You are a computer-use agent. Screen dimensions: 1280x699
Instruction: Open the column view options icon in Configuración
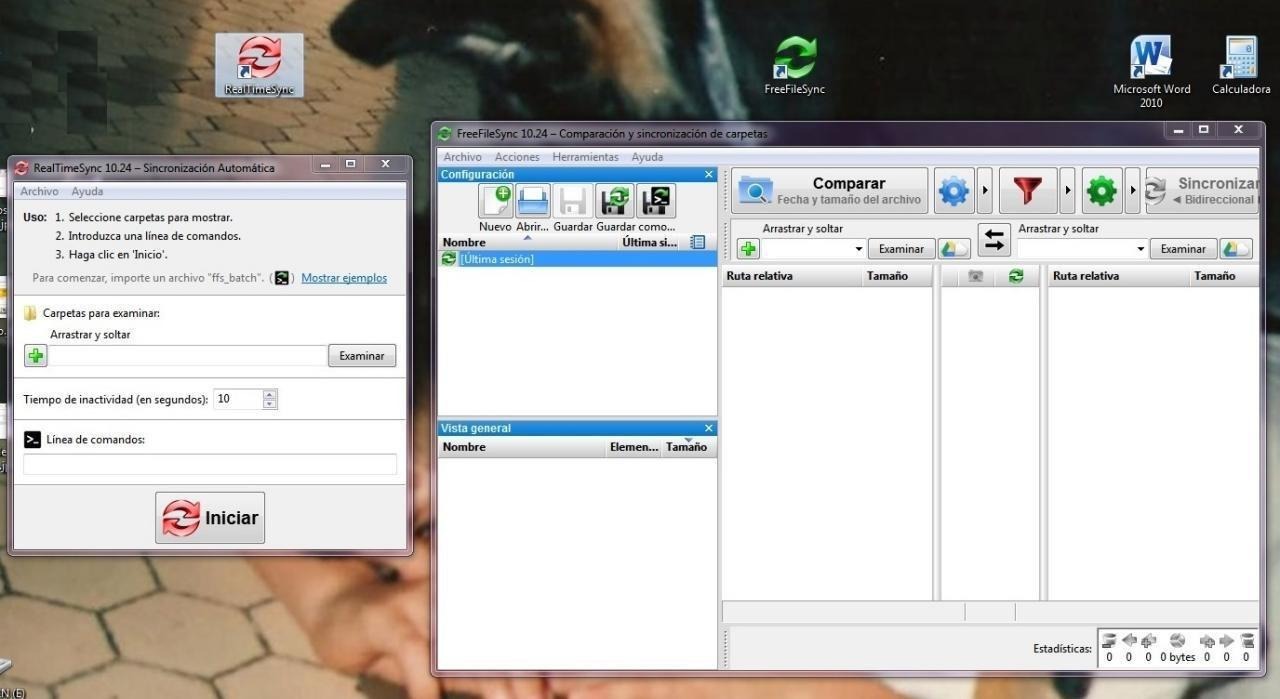click(x=698, y=242)
